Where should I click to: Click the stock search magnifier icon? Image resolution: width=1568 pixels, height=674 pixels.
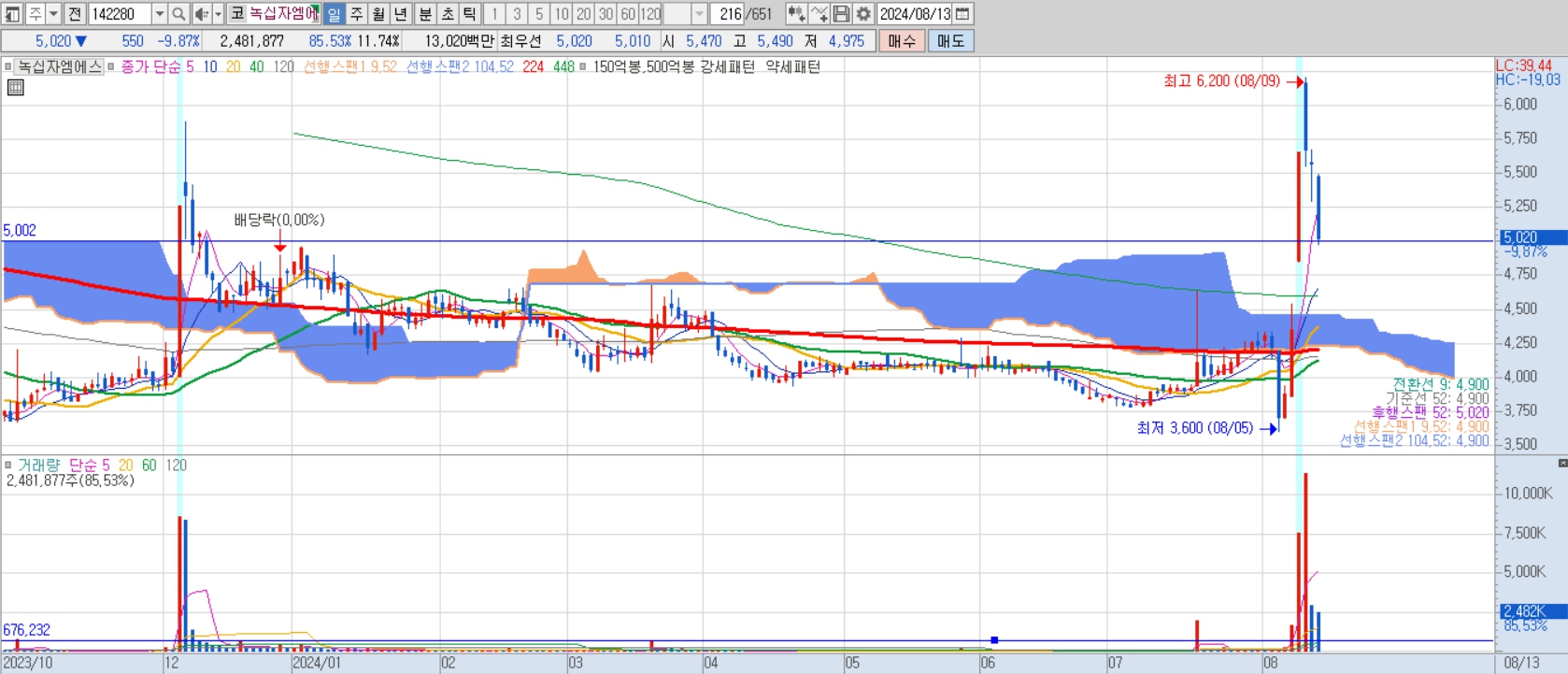(x=178, y=14)
